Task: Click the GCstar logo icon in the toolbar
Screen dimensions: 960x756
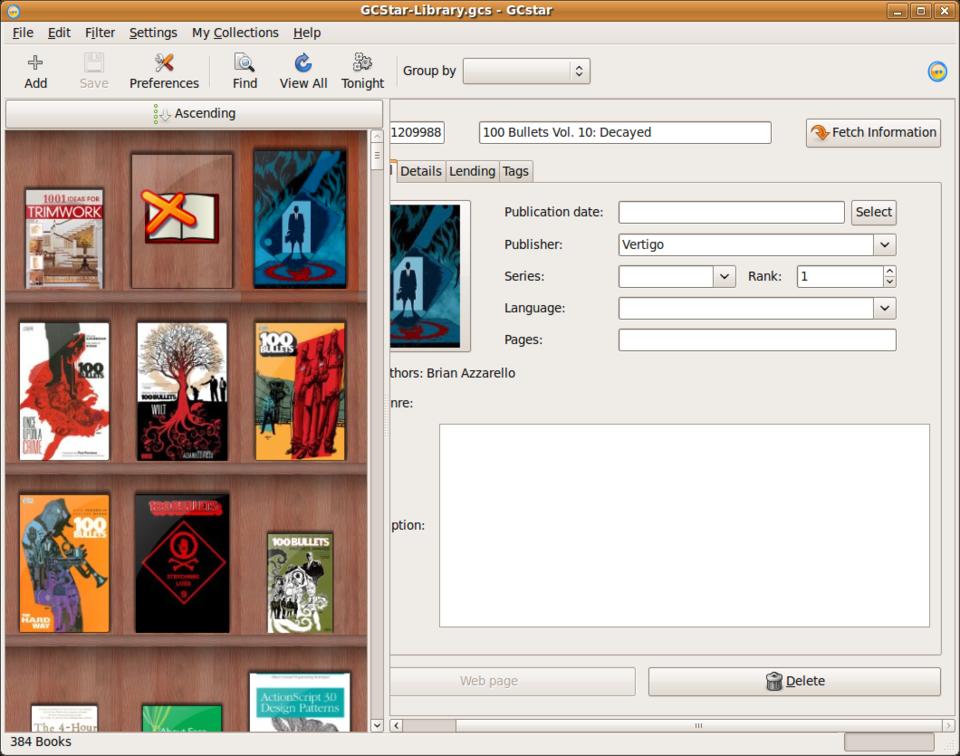Action: tap(937, 71)
